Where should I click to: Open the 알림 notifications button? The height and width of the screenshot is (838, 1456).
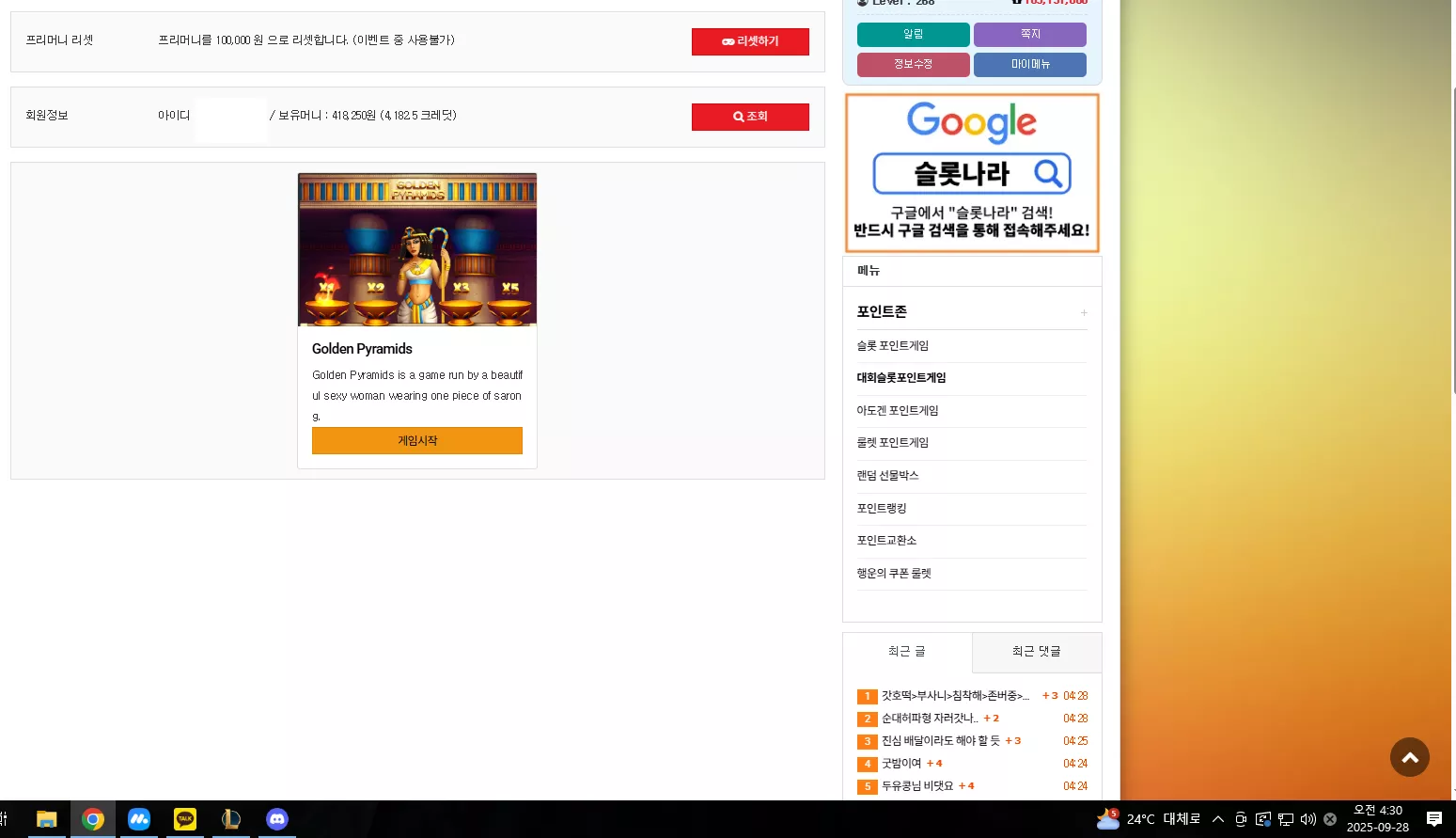click(x=914, y=34)
